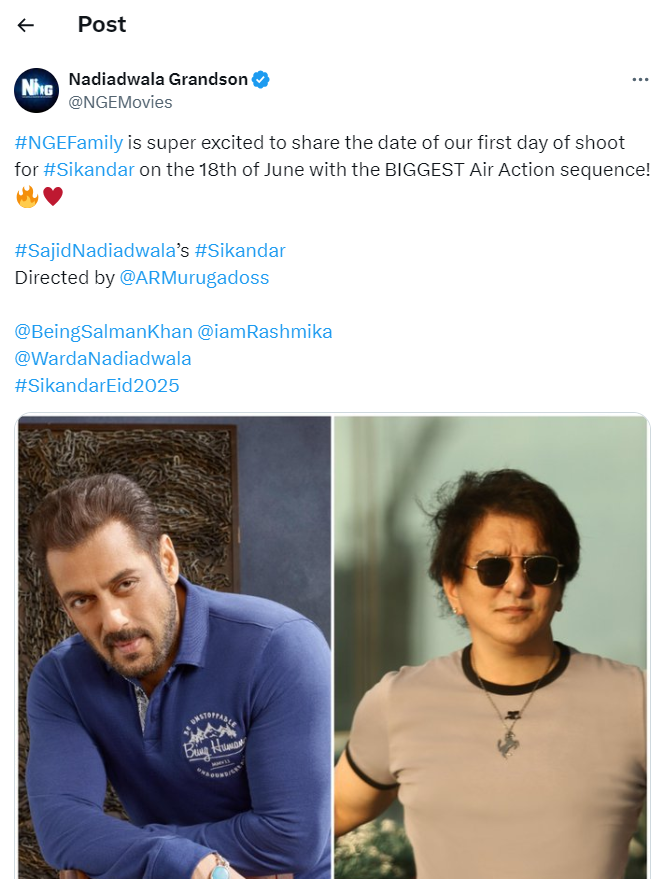Click #Sikandar hashtag above 'Directed by'

pos(240,250)
